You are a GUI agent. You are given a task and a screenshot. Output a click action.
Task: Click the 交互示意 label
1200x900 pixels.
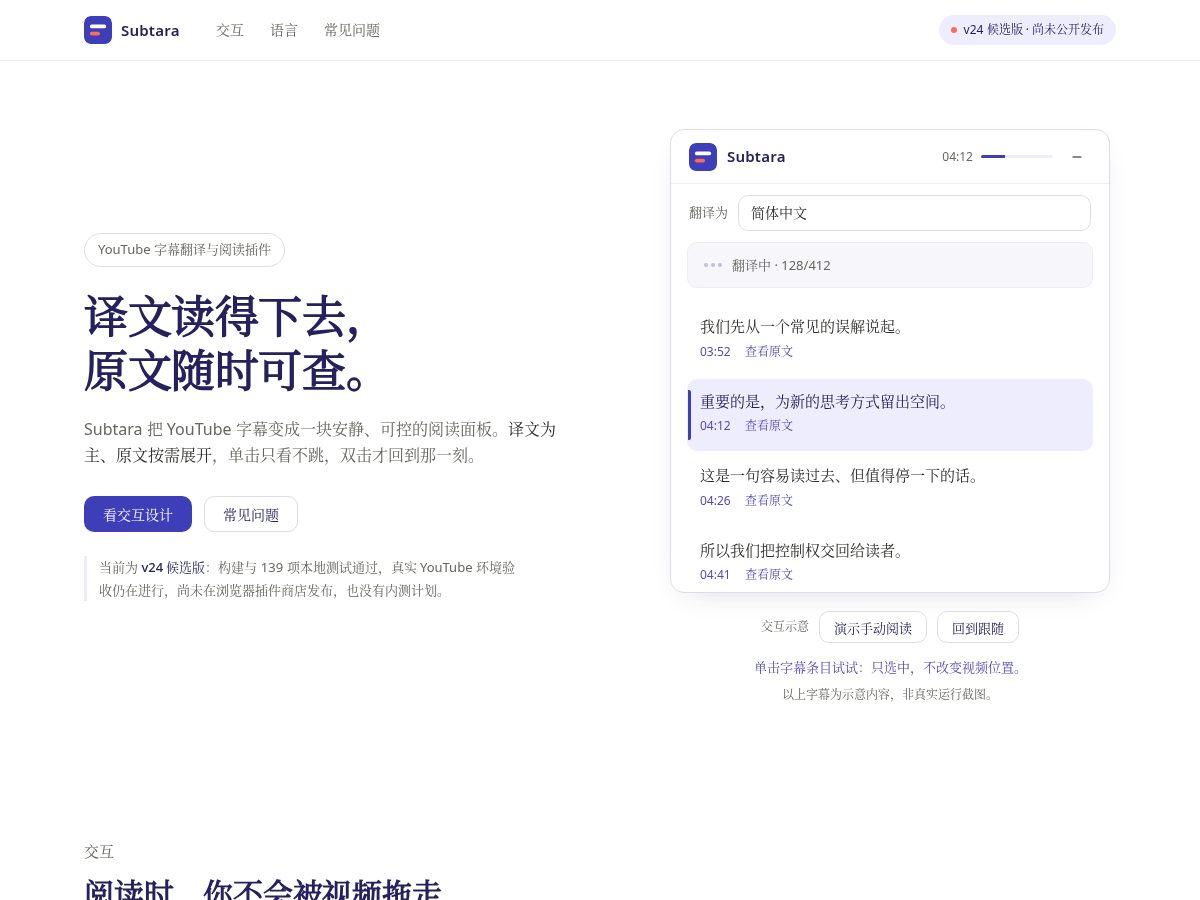(x=785, y=626)
